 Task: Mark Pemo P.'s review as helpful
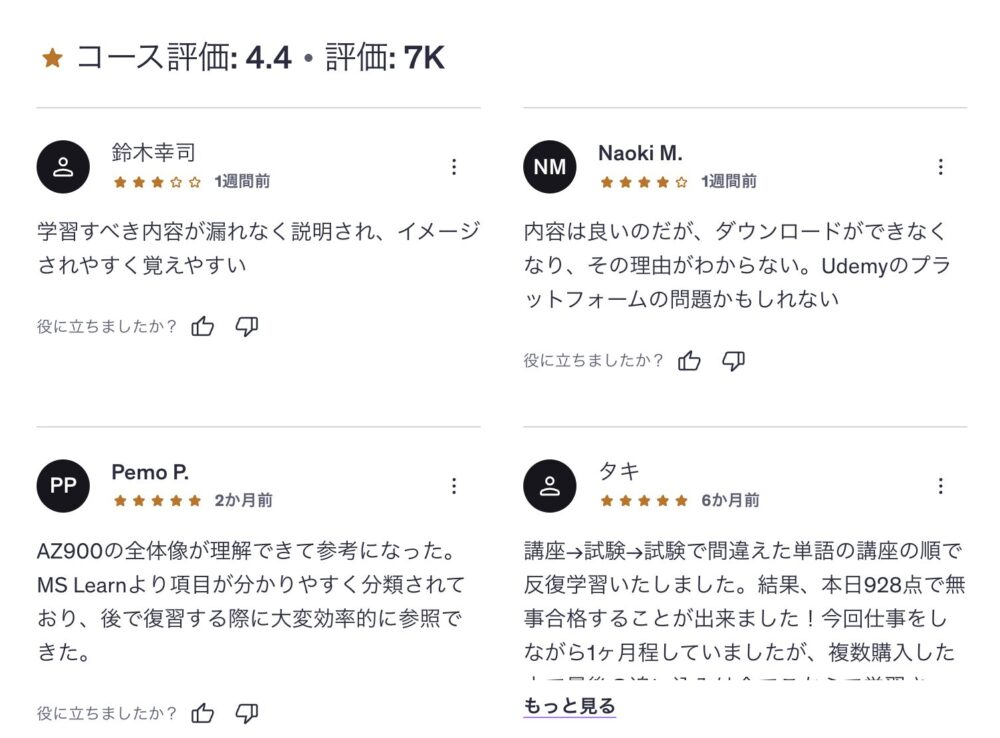pyautogui.click(x=203, y=713)
